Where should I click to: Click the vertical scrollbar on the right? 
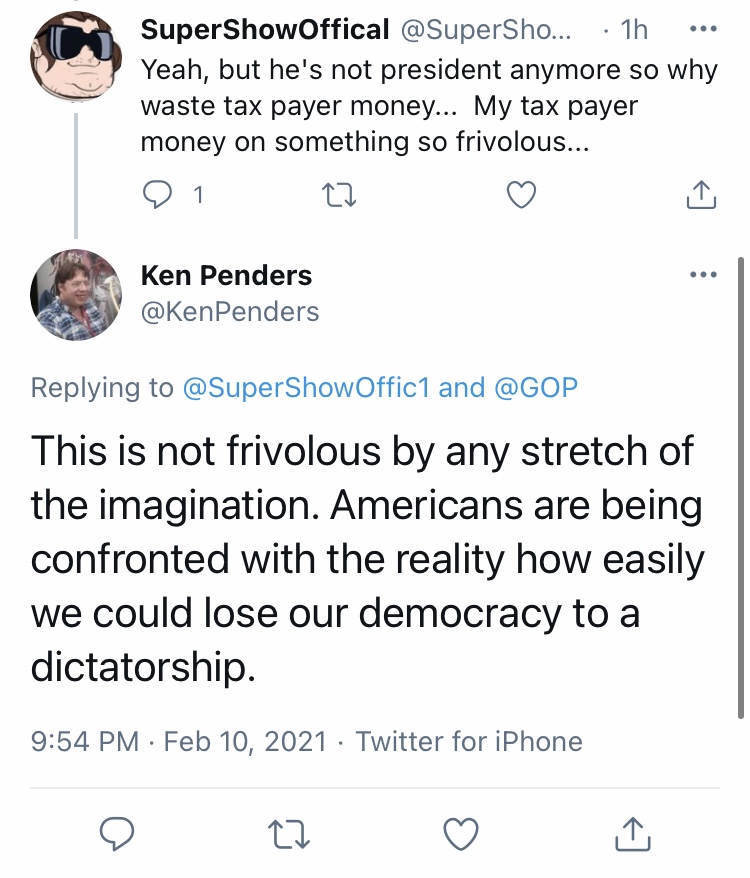(x=740, y=487)
